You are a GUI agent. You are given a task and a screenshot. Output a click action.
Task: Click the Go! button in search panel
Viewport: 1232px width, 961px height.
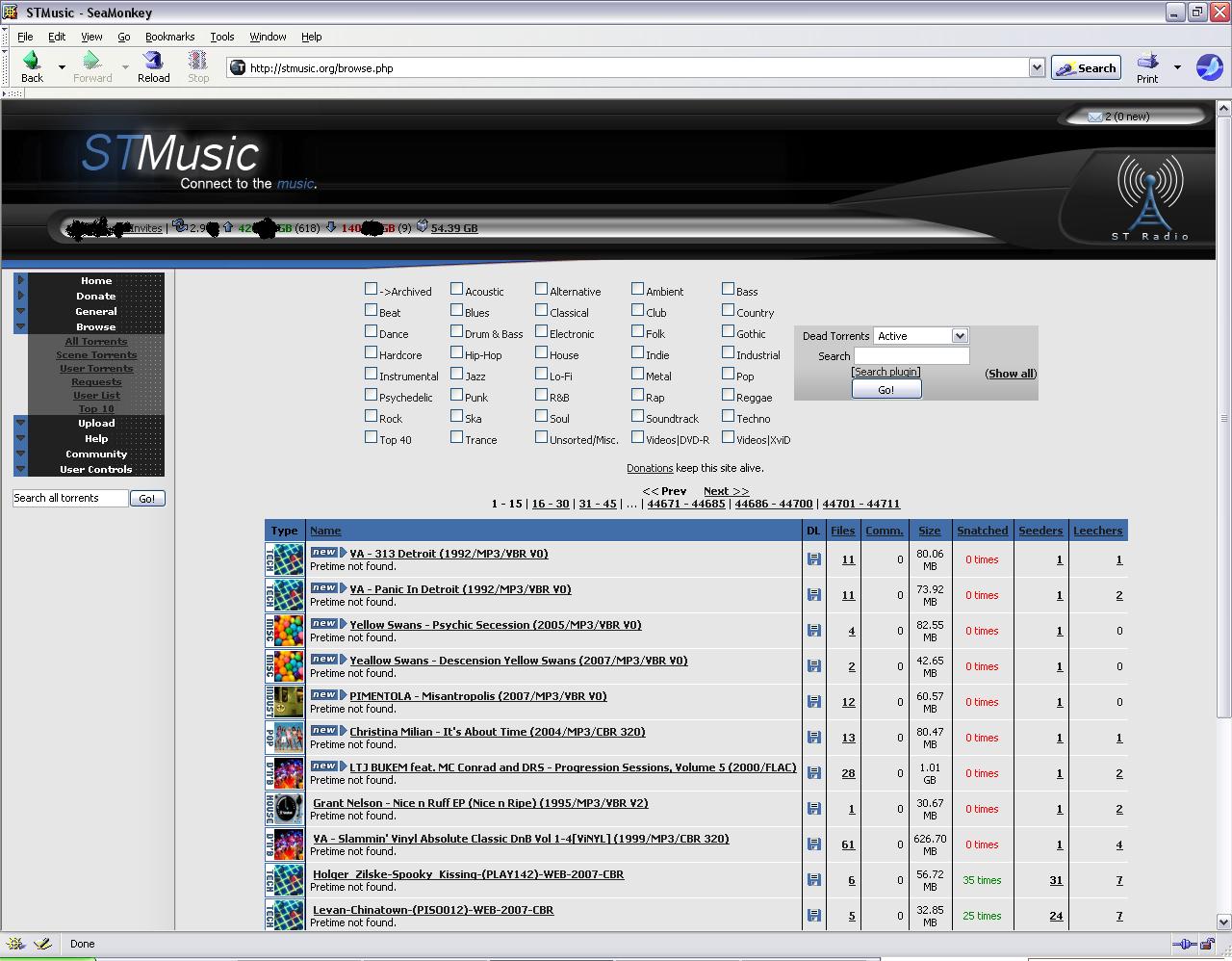pyautogui.click(x=886, y=390)
